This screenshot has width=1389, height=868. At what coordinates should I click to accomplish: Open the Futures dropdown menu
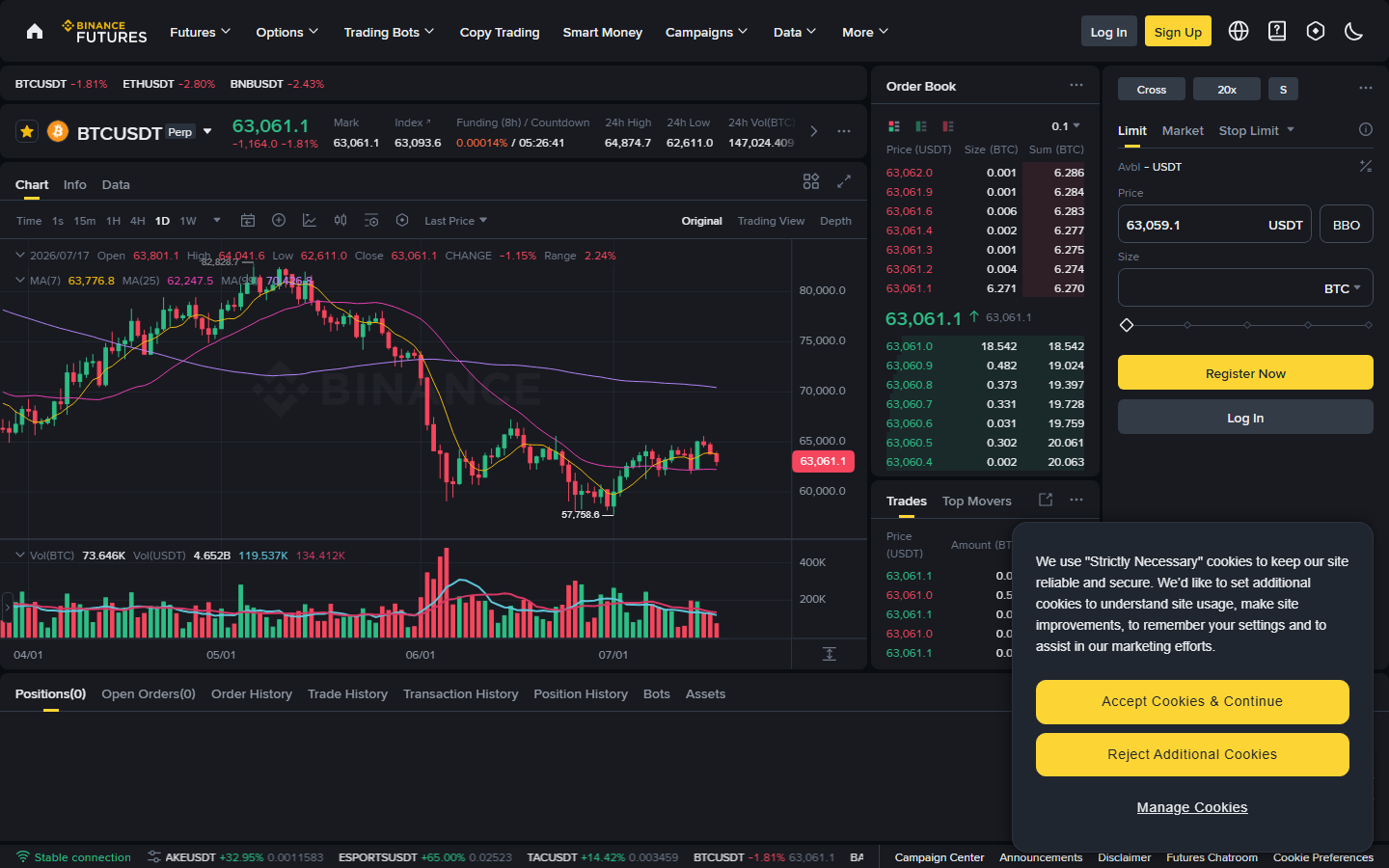point(200,32)
